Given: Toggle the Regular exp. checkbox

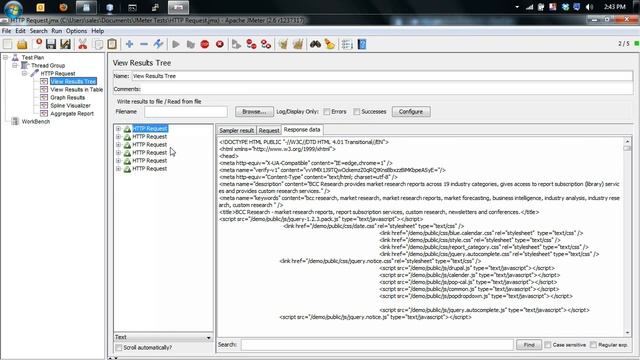Looking at the screenshot, I should (593, 345).
